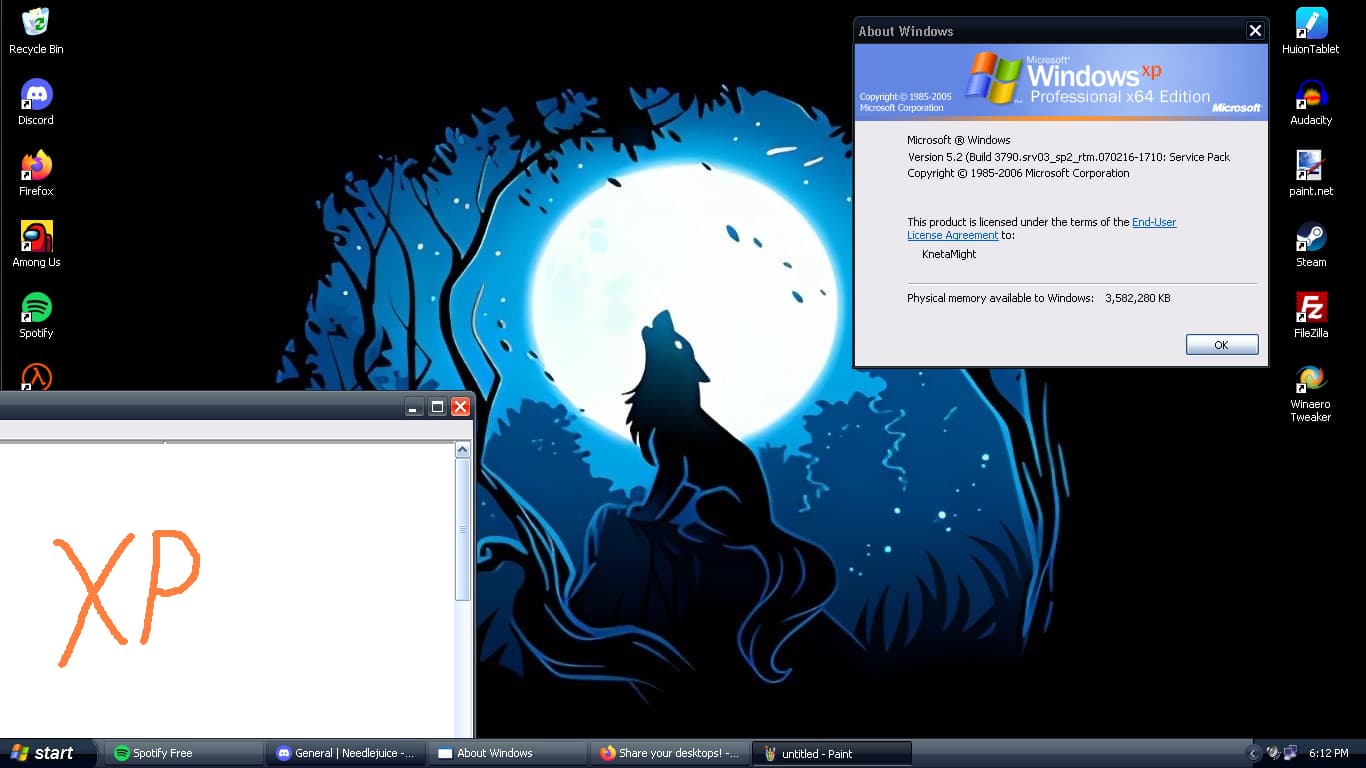Switch to Discord General taskbar button
1366x768 pixels.
click(346, 753)
